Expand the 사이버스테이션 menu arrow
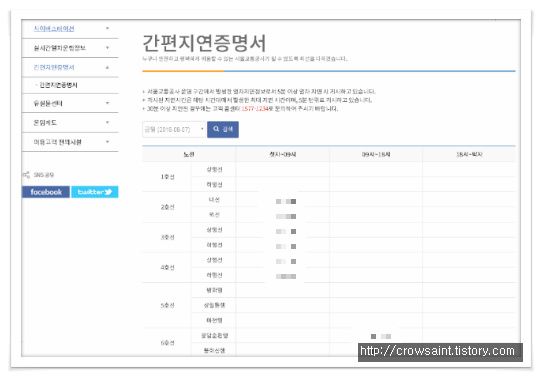Viewport: 542px width, 377px height. tap(107, 28)
